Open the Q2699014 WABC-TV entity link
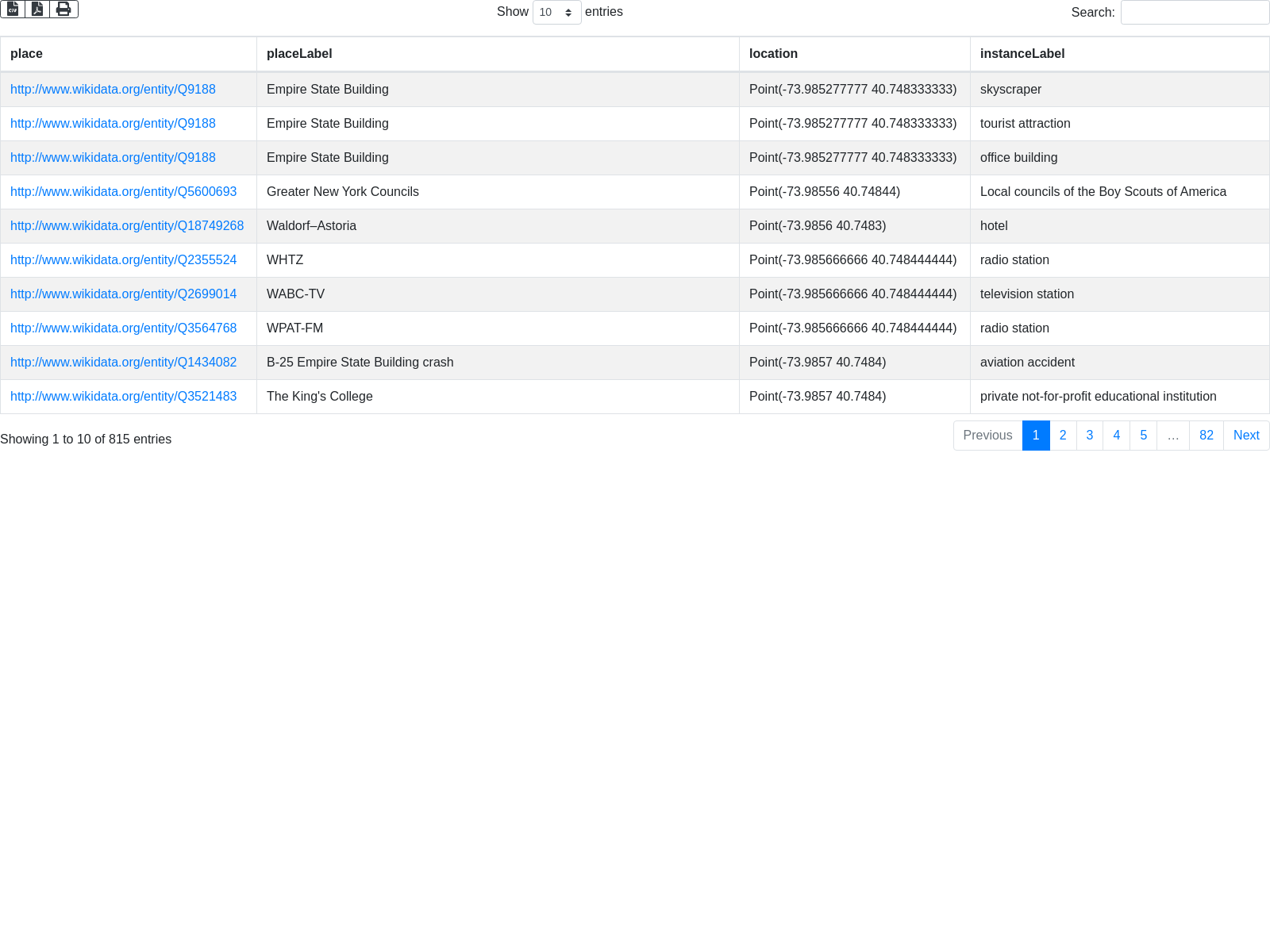1270x952 pixels. click(123, 294)
